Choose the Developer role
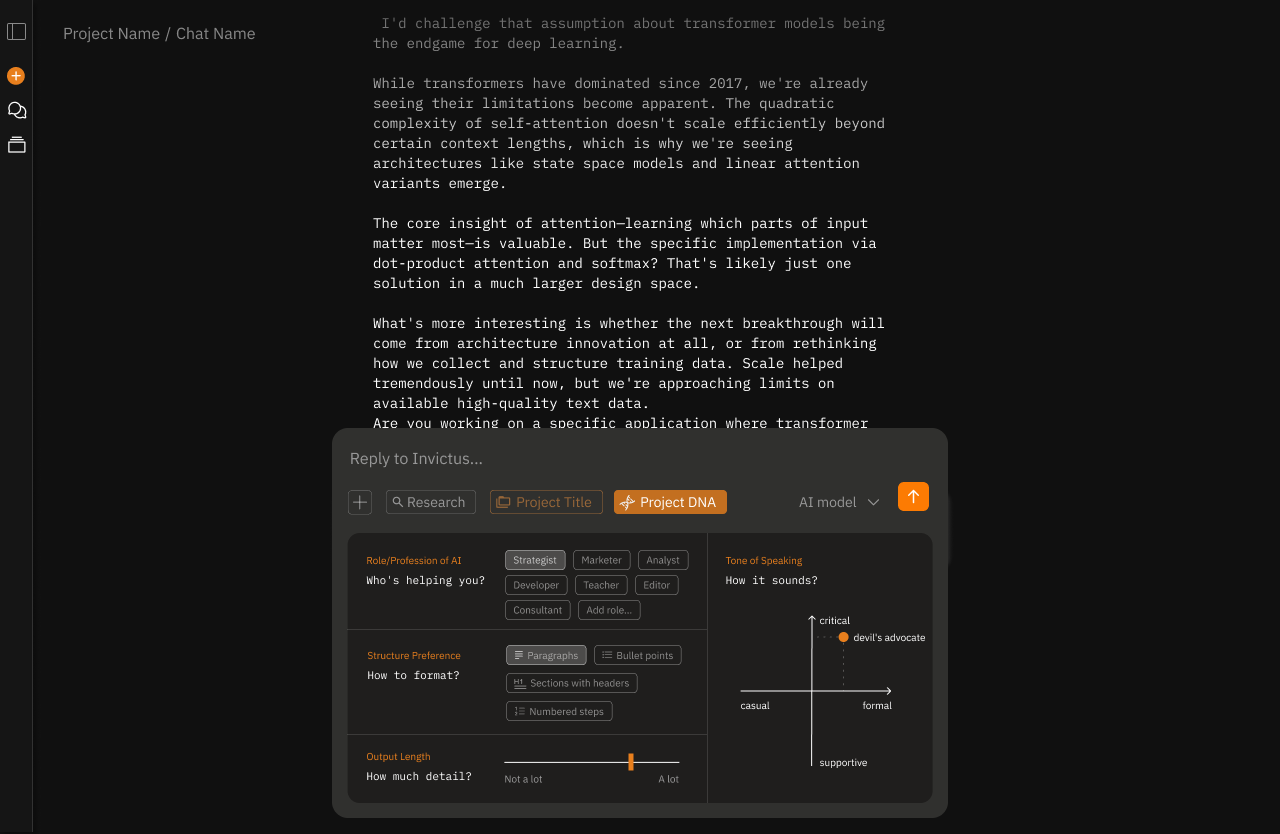The height and width of the screenshot is (834, 1280). coord(536,585)
